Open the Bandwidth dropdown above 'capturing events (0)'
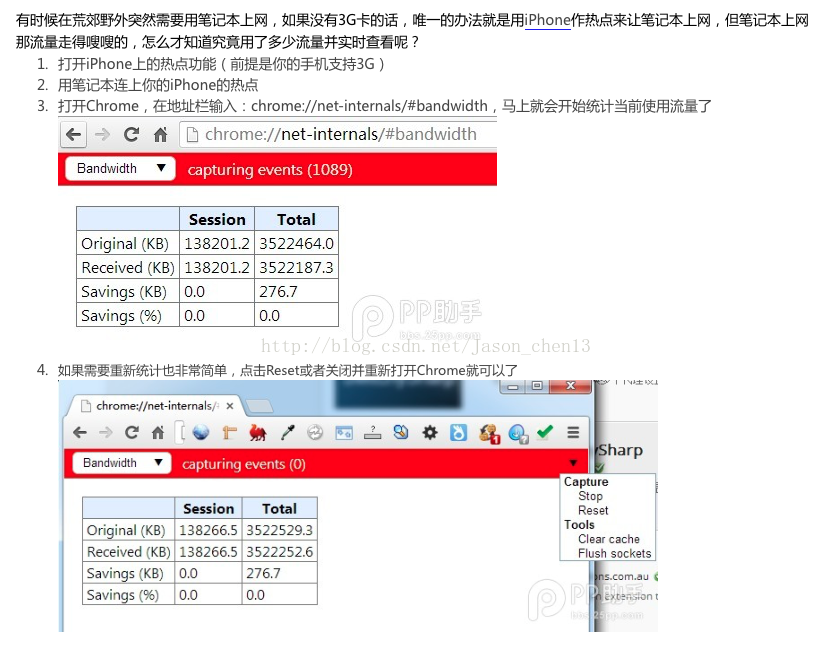 122,463
